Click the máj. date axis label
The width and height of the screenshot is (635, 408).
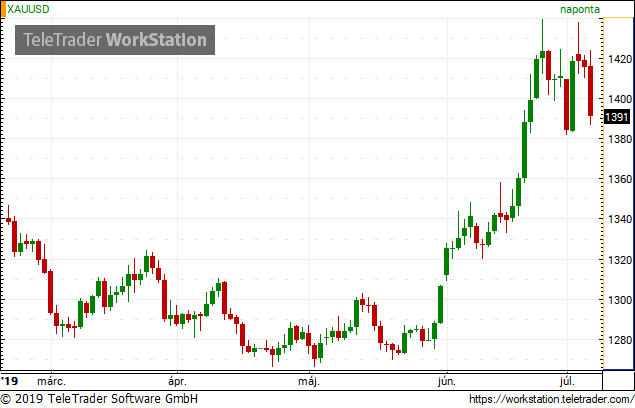coord(309,381)
